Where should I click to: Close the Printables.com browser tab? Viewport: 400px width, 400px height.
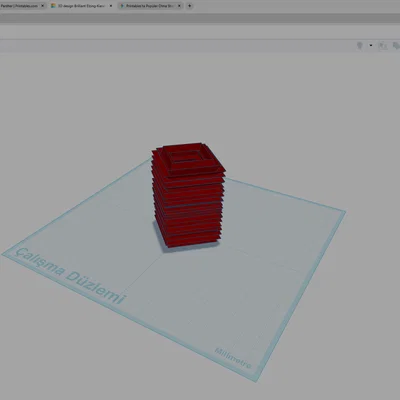[x=42, y=6]
